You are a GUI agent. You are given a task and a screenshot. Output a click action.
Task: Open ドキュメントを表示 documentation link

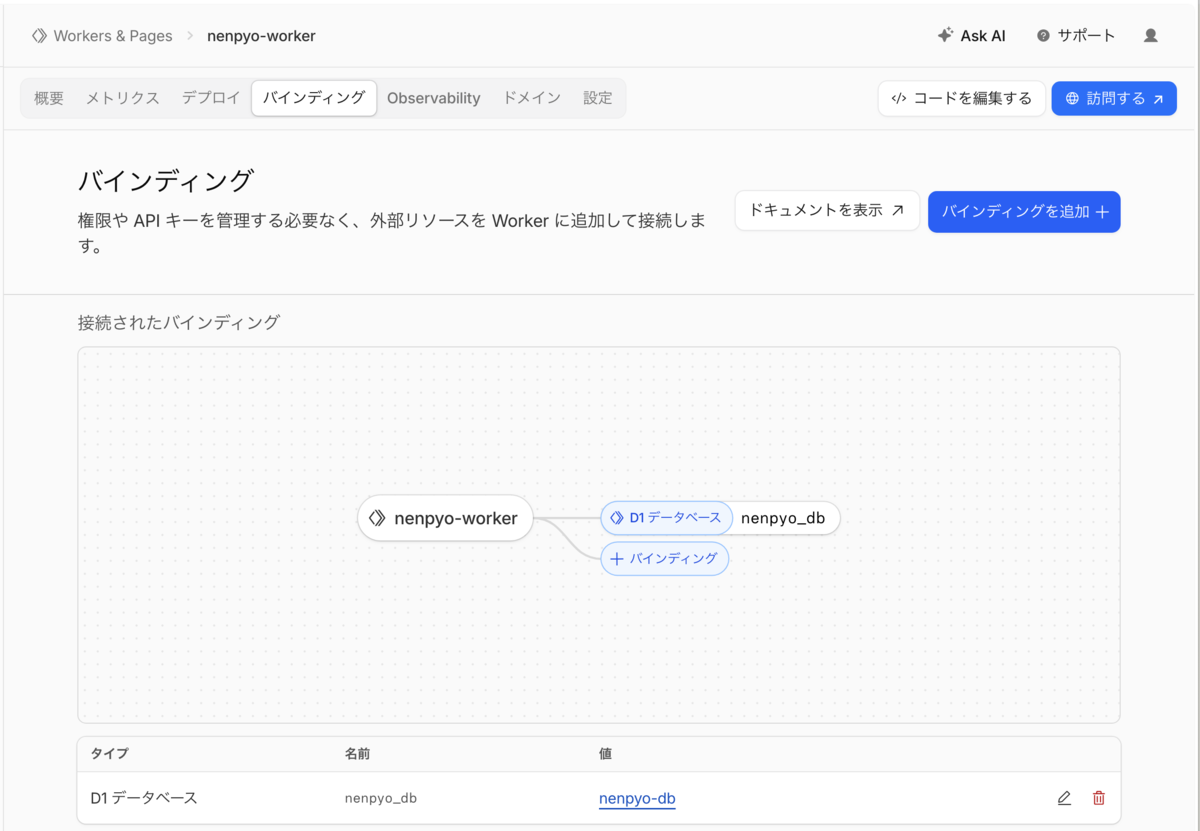827,211
